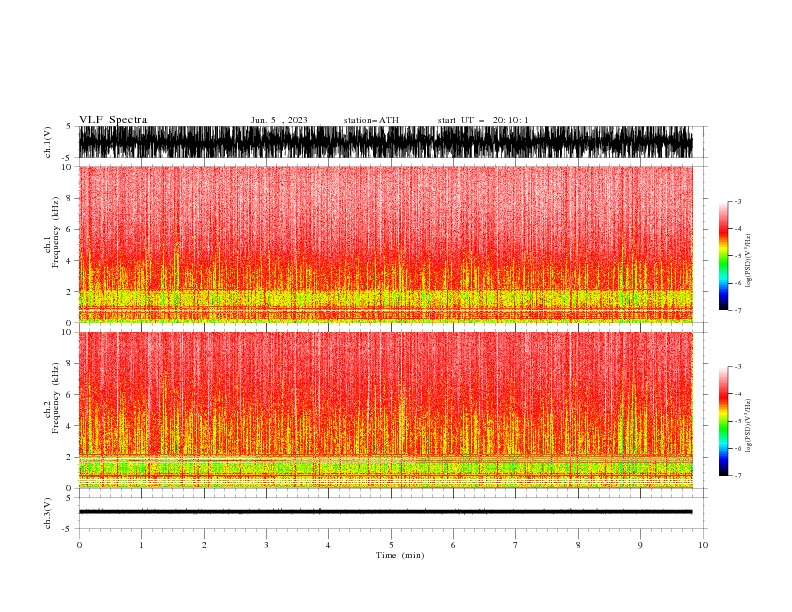The height and width of the screenshot is (612, 792).
Task: Click the "station=ATH" header label
Action: tap(371, 120)
